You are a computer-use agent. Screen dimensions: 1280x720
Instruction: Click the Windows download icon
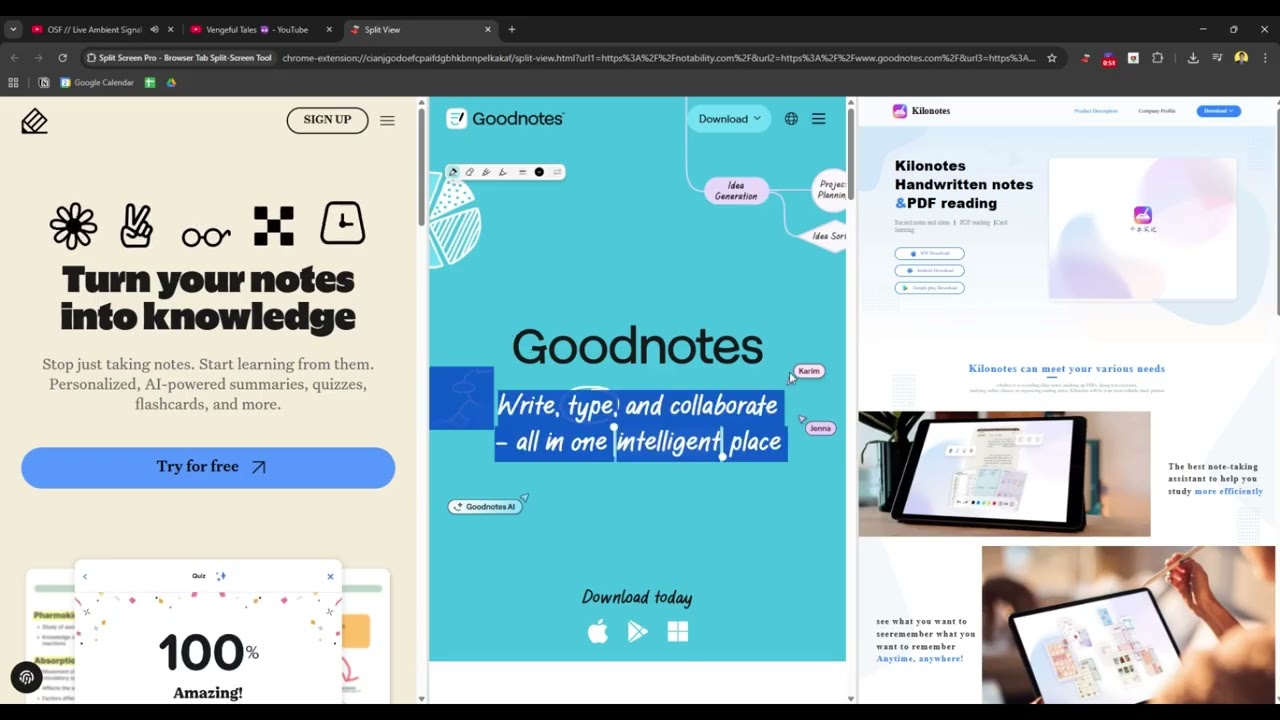point(678,631)
